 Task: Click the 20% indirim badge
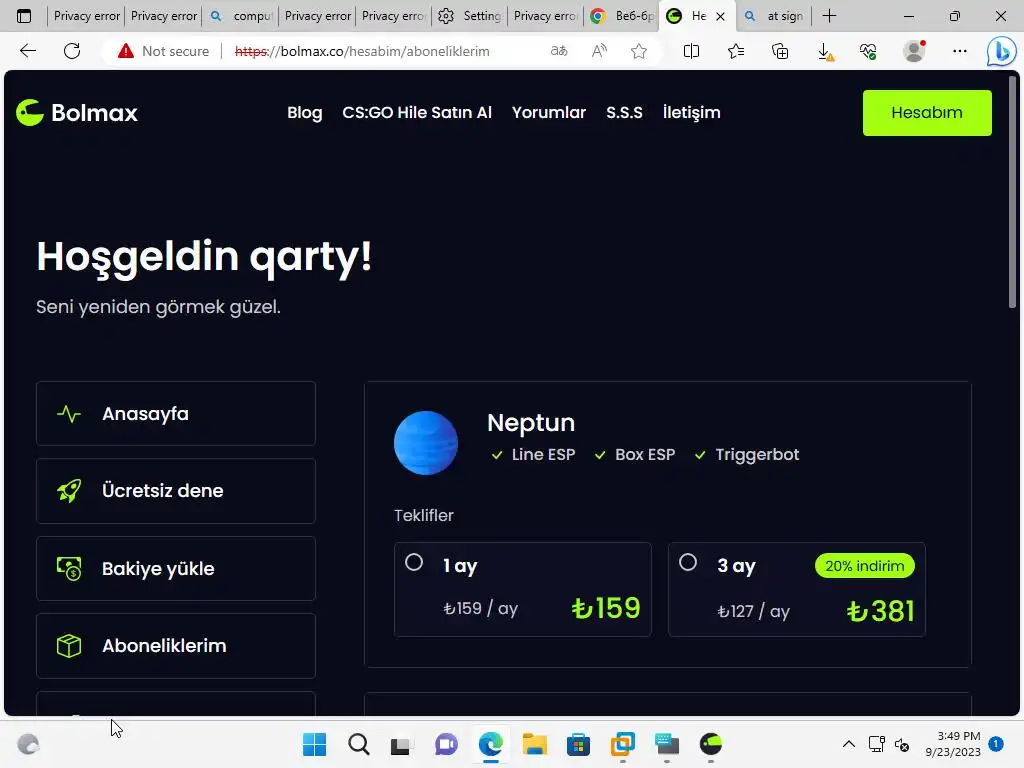(865, 566)
